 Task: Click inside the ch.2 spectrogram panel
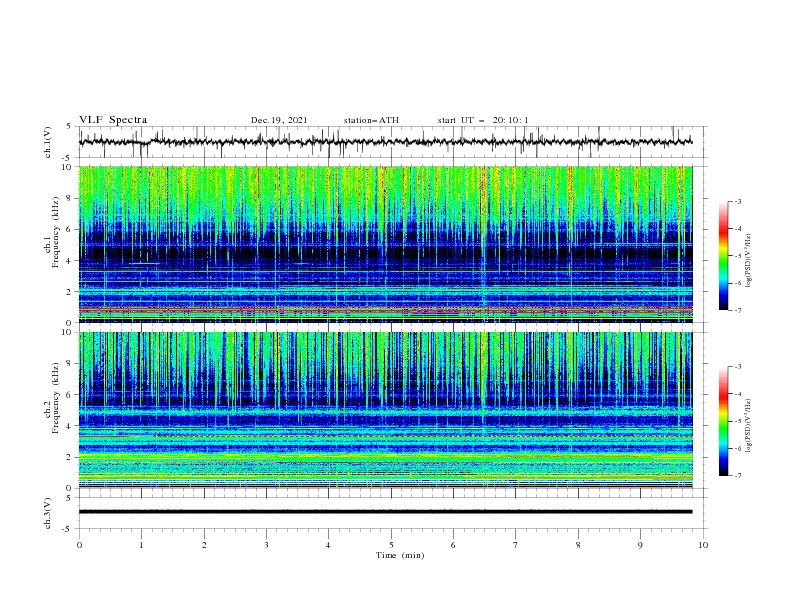(385, 410)
